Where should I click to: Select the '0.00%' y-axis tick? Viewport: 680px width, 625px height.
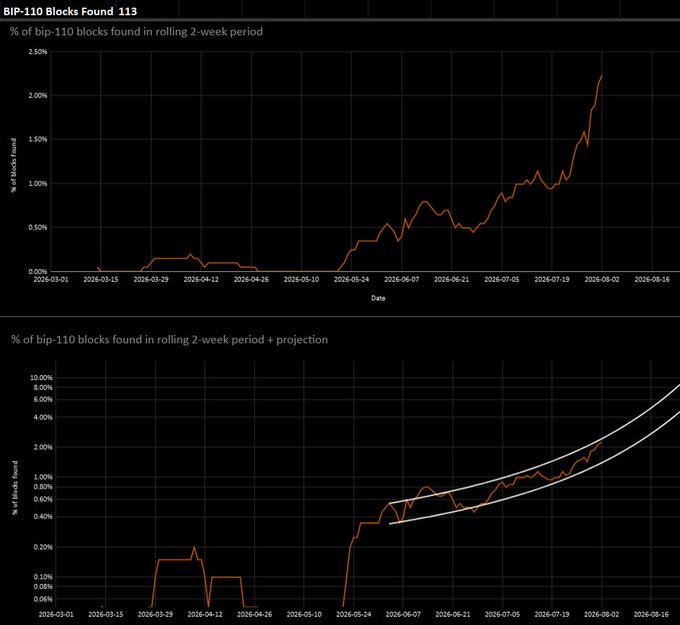(38, 272)
